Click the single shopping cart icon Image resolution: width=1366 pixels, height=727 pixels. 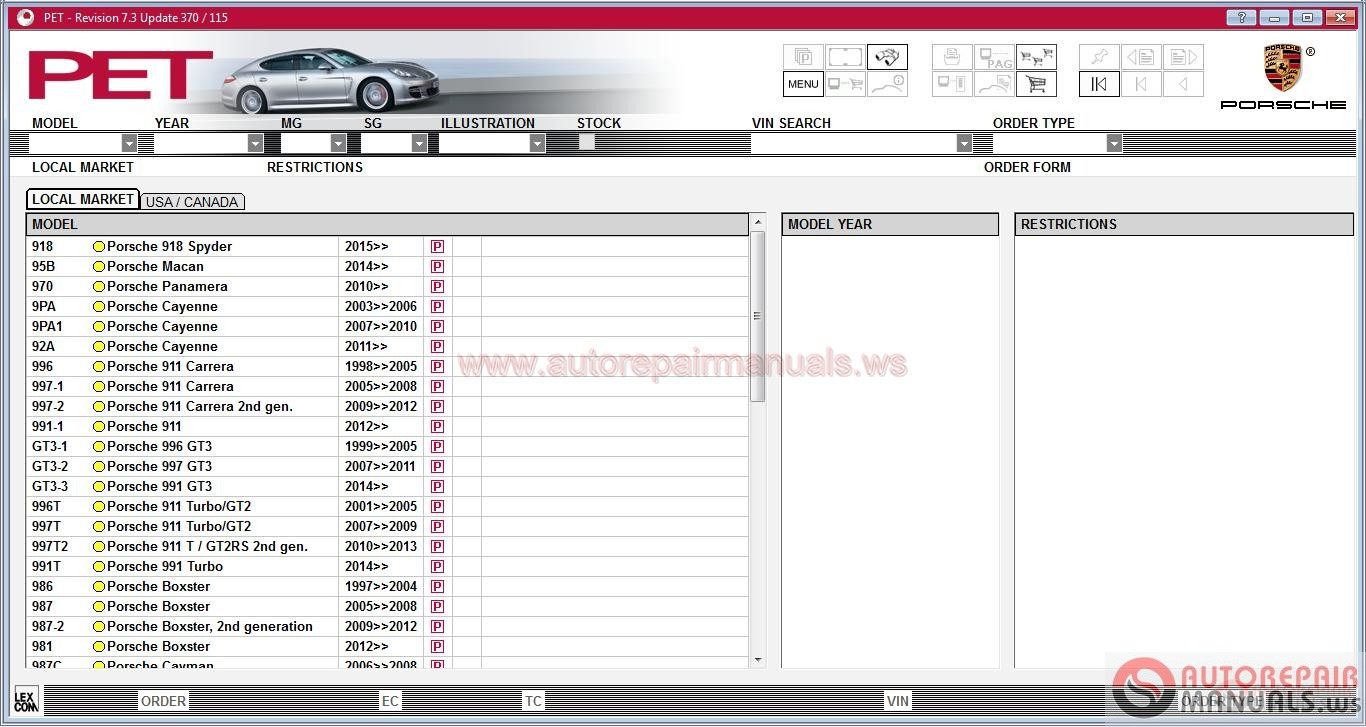1036,84
